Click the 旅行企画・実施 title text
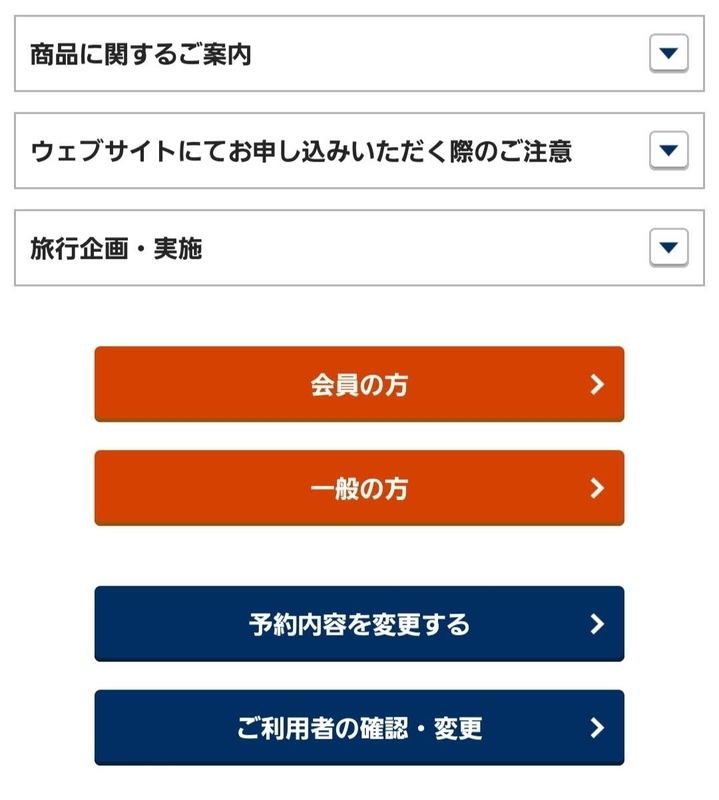Viewport: 719px width, 800px height. 116,248
